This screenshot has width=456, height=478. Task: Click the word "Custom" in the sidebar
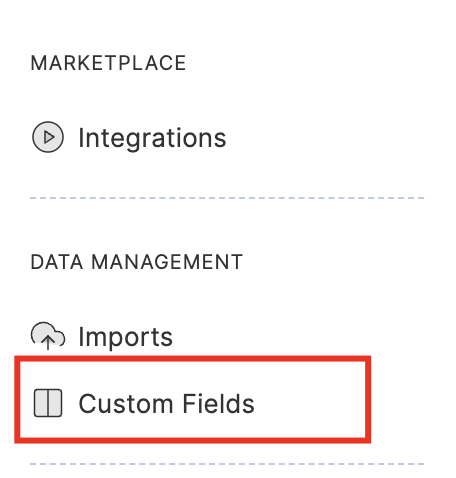(126, 403)
